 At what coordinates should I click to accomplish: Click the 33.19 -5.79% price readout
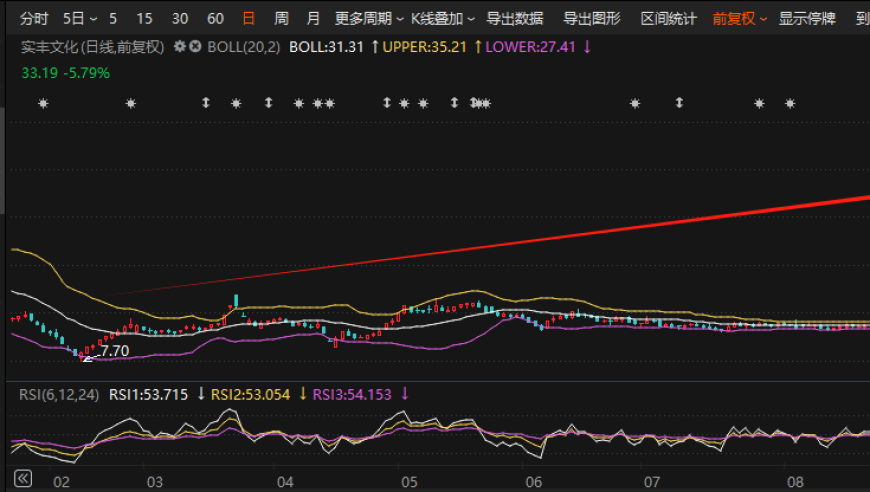tap(65, 73)
